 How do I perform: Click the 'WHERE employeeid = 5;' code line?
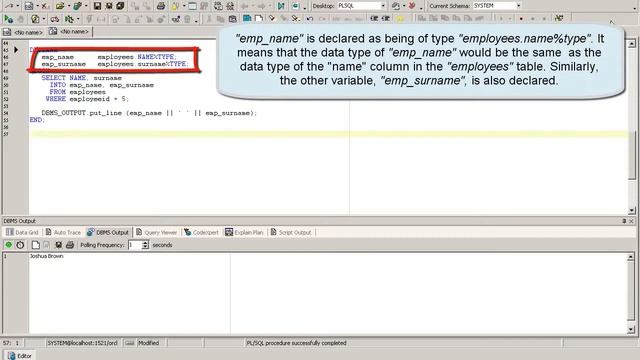click(87, 99)
